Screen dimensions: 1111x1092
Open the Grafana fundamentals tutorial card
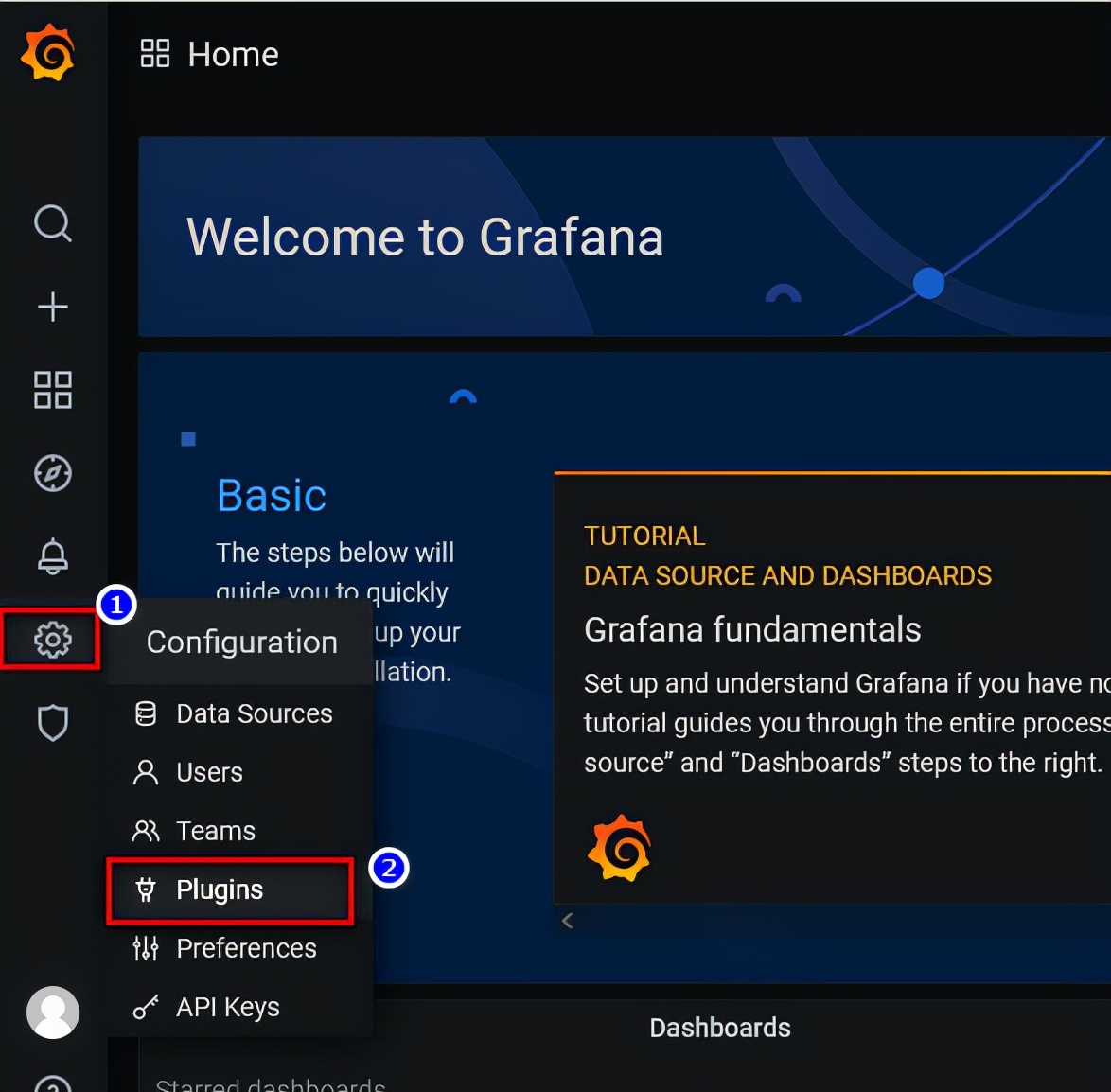(832, 687)
